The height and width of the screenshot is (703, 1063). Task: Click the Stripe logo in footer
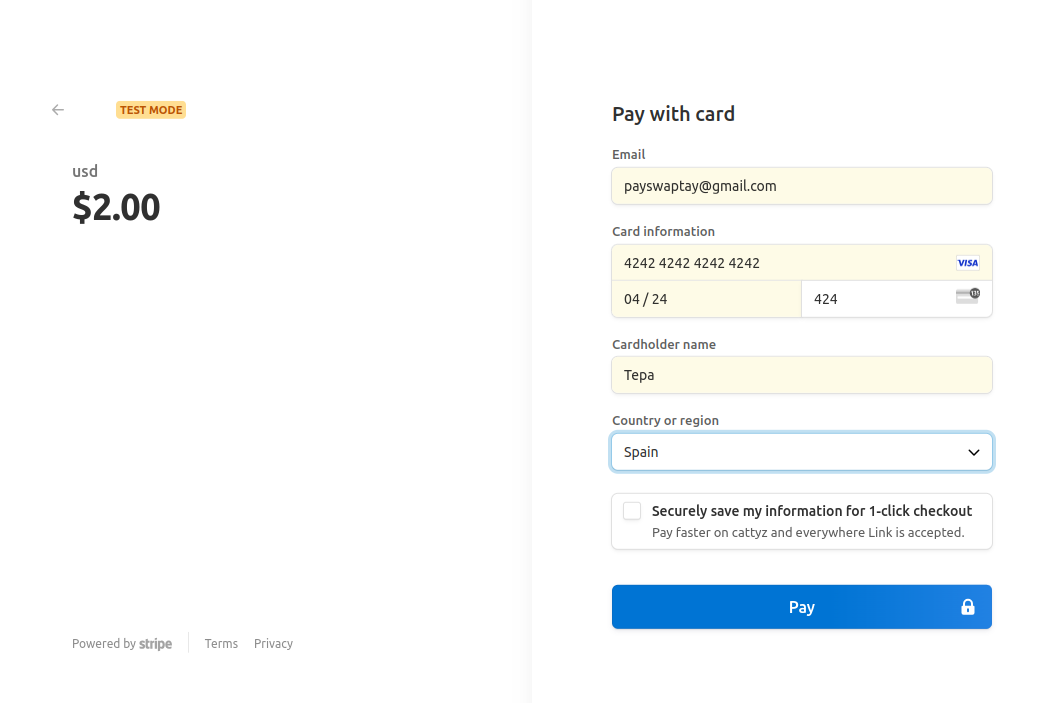tap(155, 644)
